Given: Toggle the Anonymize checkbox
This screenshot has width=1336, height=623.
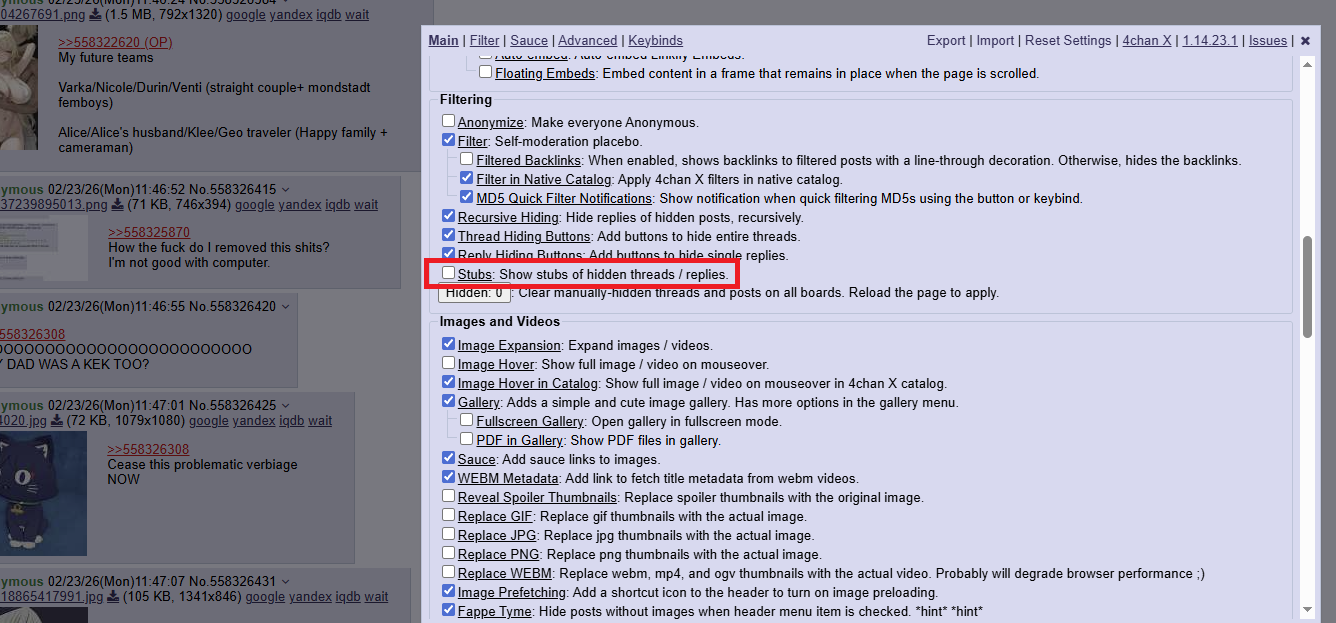Looking at the screenshot, I should [x=449, y=122].
